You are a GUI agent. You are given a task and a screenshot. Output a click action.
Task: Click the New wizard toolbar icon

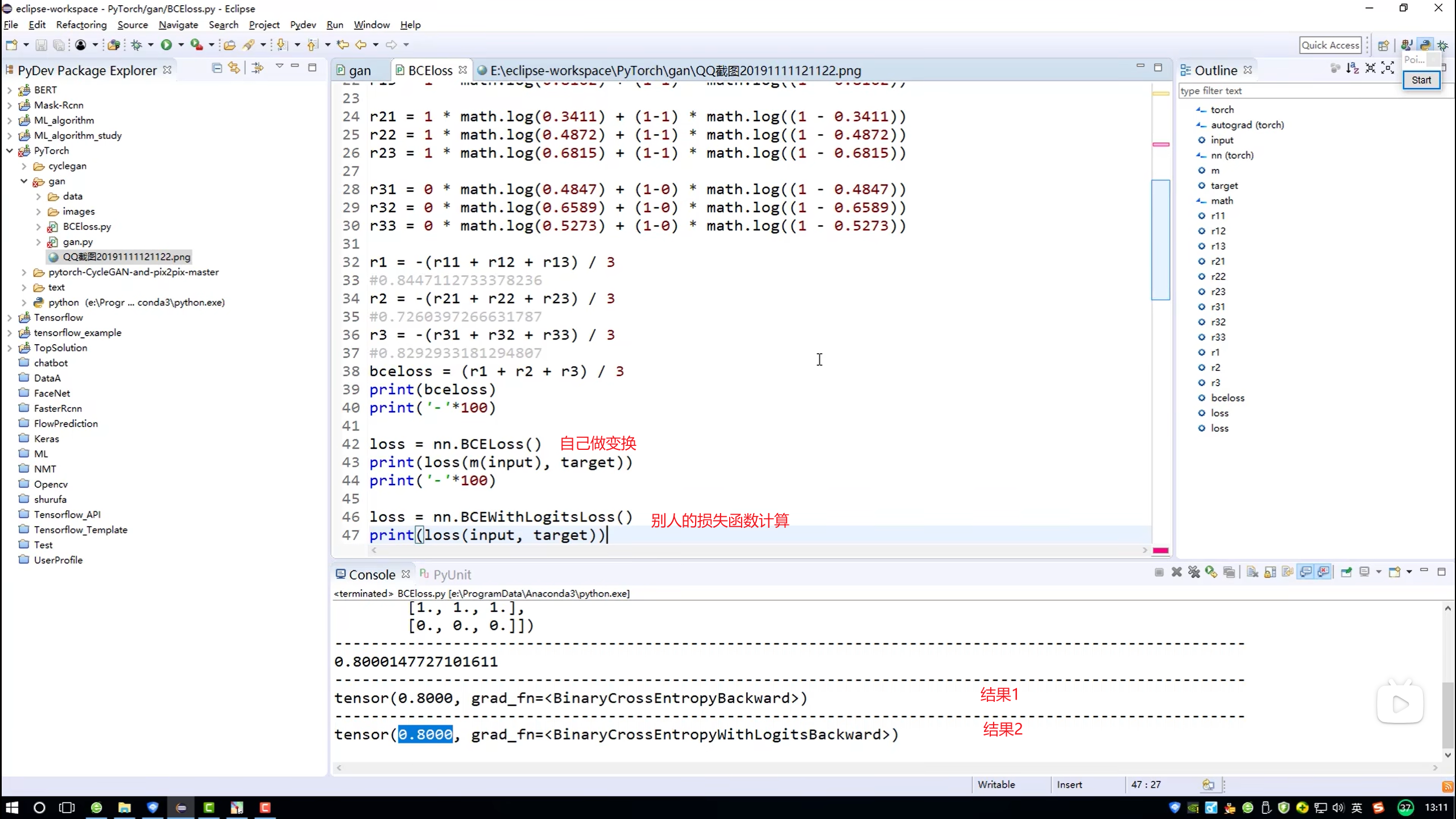click(x=11, y=45)
